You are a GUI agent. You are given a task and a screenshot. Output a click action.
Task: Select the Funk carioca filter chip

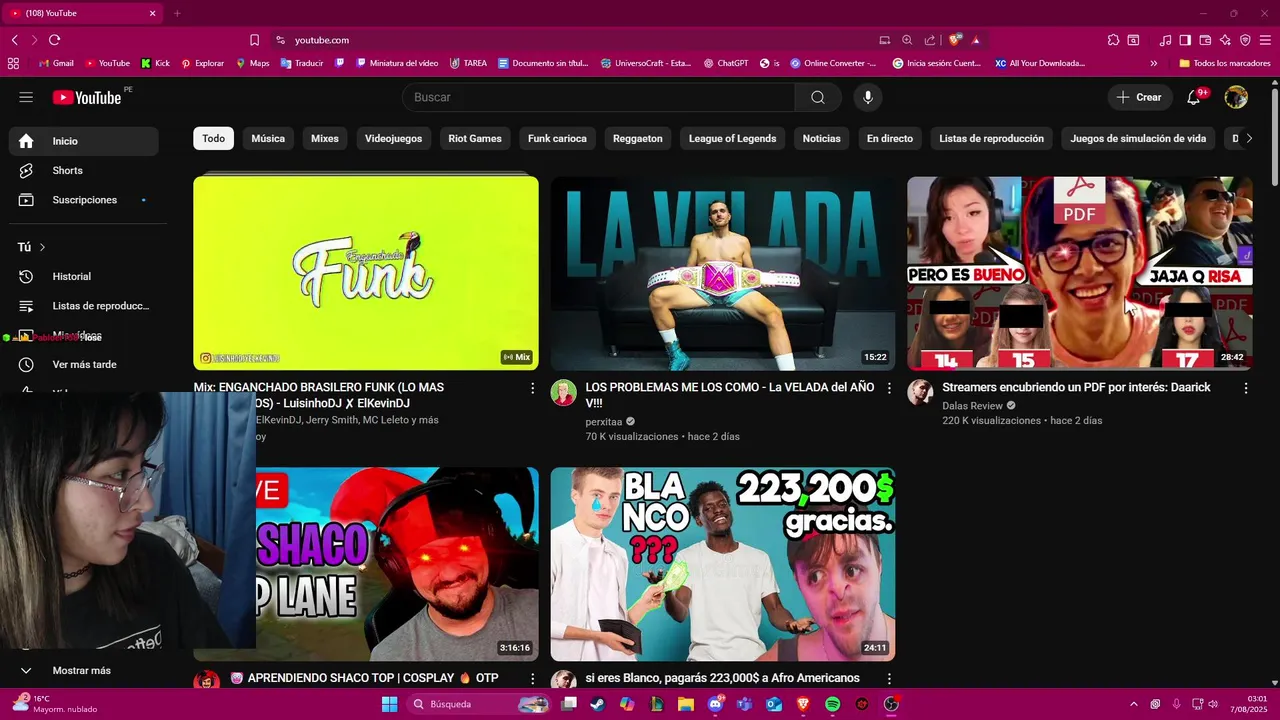click(557, 139)
